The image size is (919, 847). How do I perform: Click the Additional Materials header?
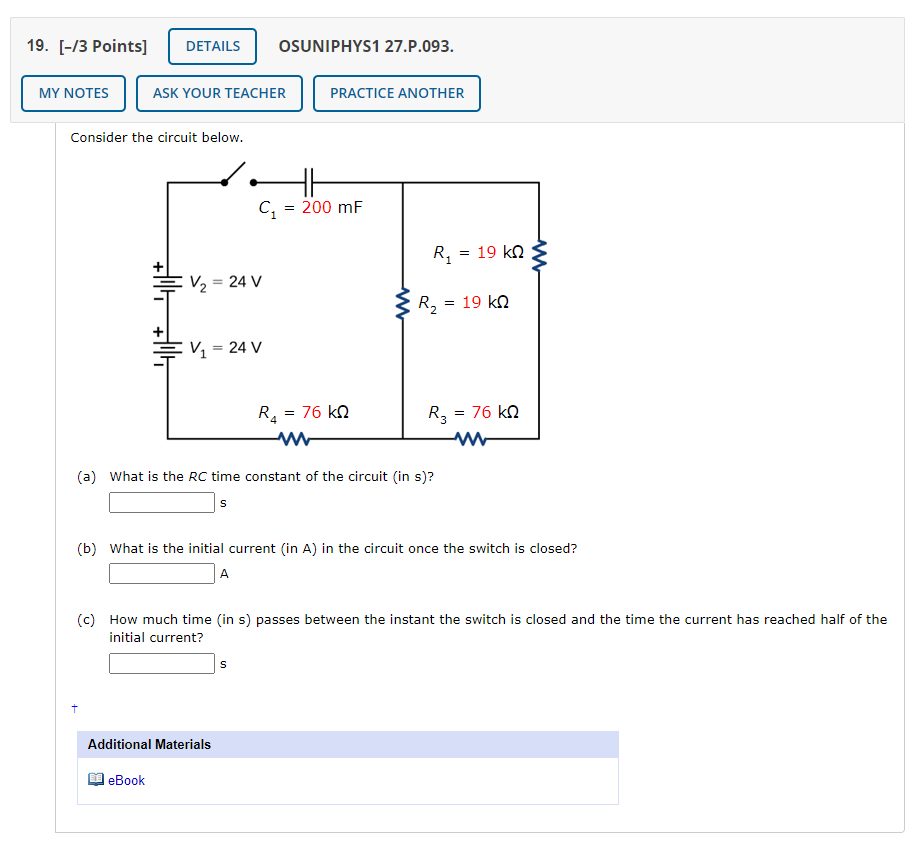[x=348, y=744]
